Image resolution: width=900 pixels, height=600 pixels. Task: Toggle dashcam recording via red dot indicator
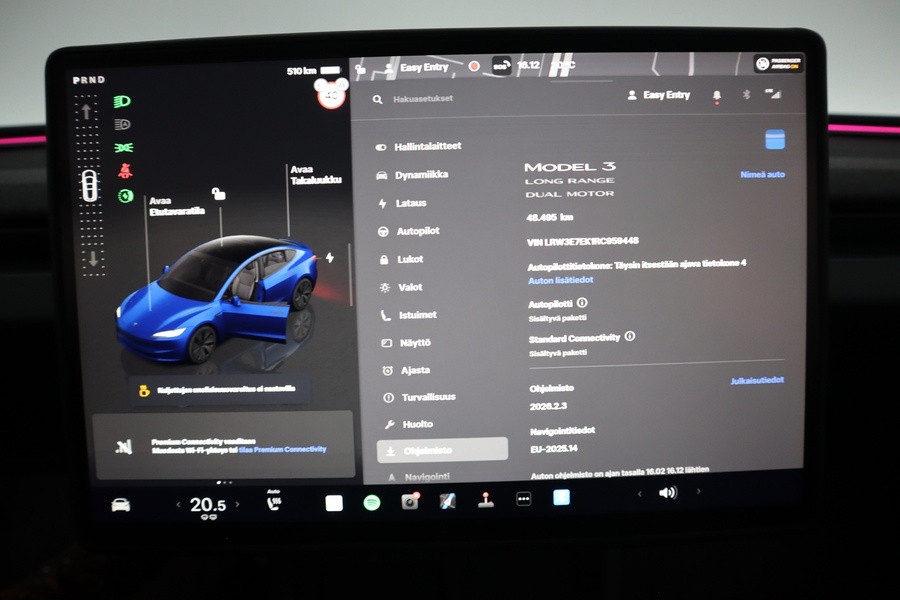point(474,64)
